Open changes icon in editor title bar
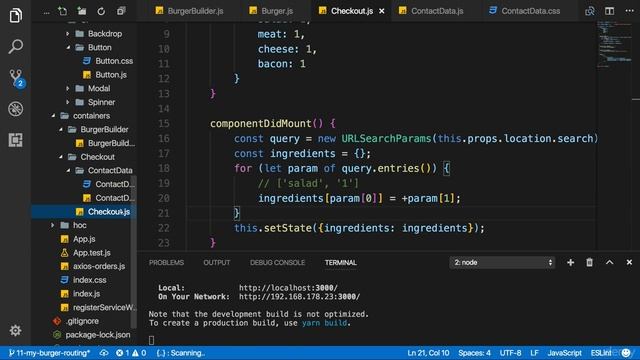The height and width of the screenshot is (360, 640). click(589, 11)
